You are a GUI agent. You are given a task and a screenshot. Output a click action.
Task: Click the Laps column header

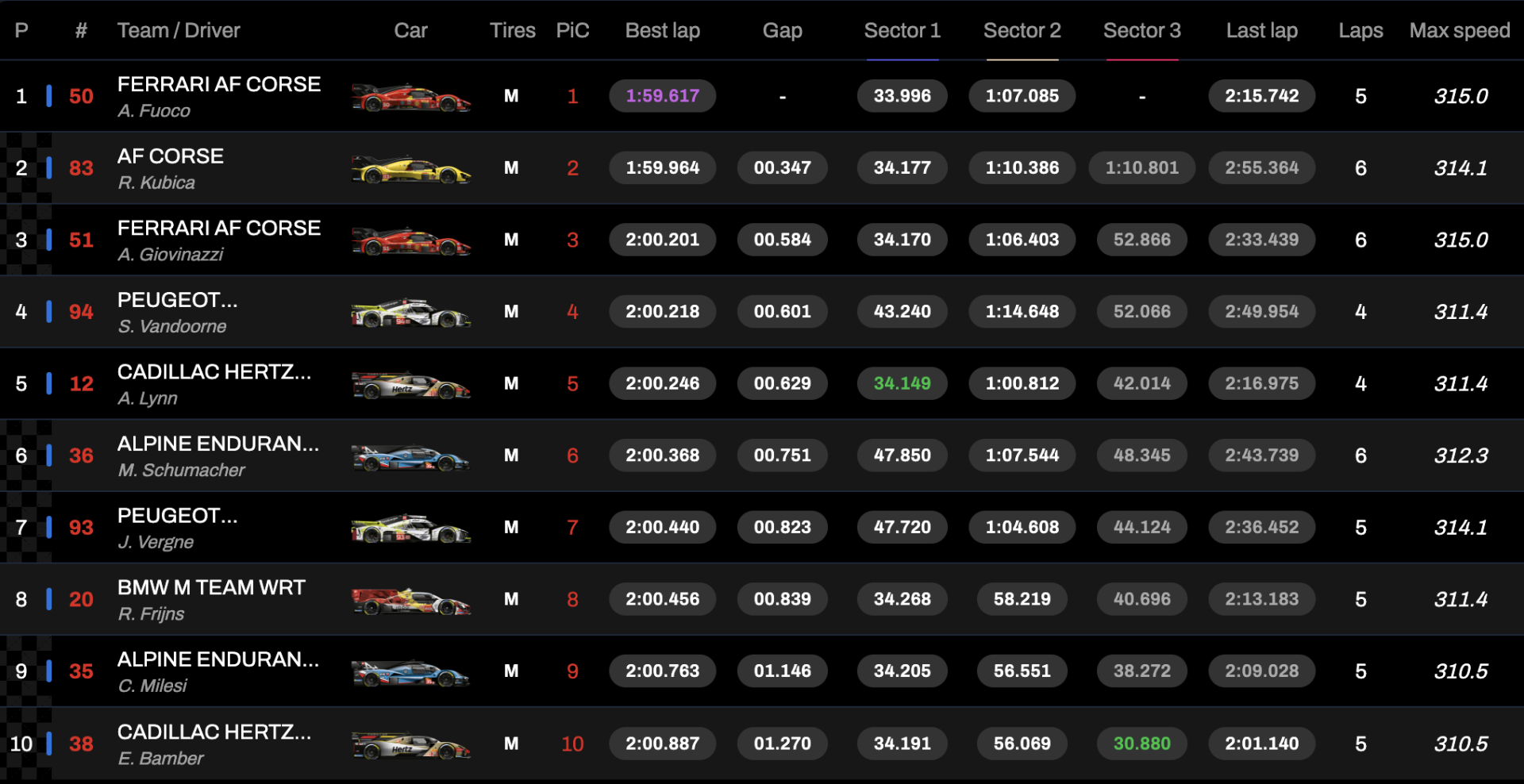click(x=1360, y=31)
